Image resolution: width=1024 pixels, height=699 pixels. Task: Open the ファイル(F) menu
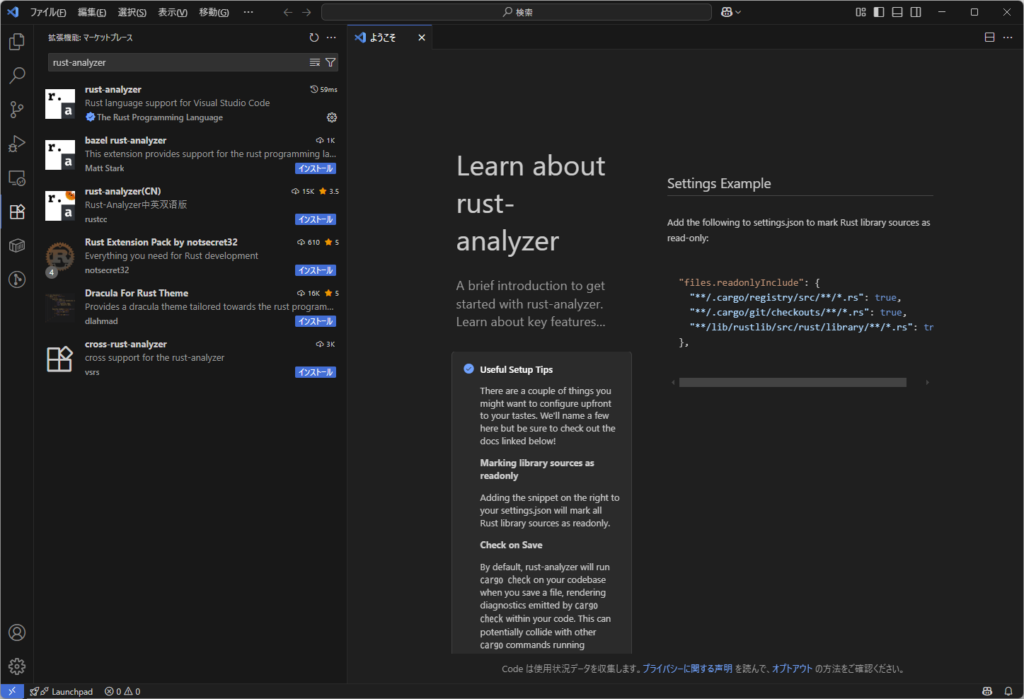click(x=48, y=12)
